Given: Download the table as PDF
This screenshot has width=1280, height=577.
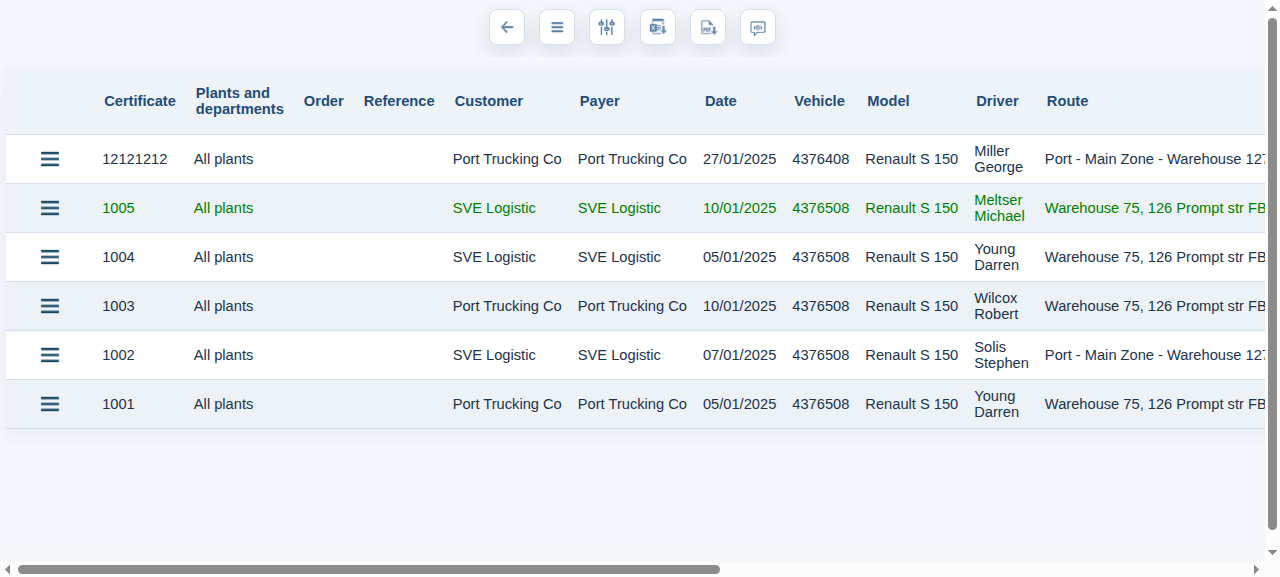Looking at the screenshot, I should point(708,27).
